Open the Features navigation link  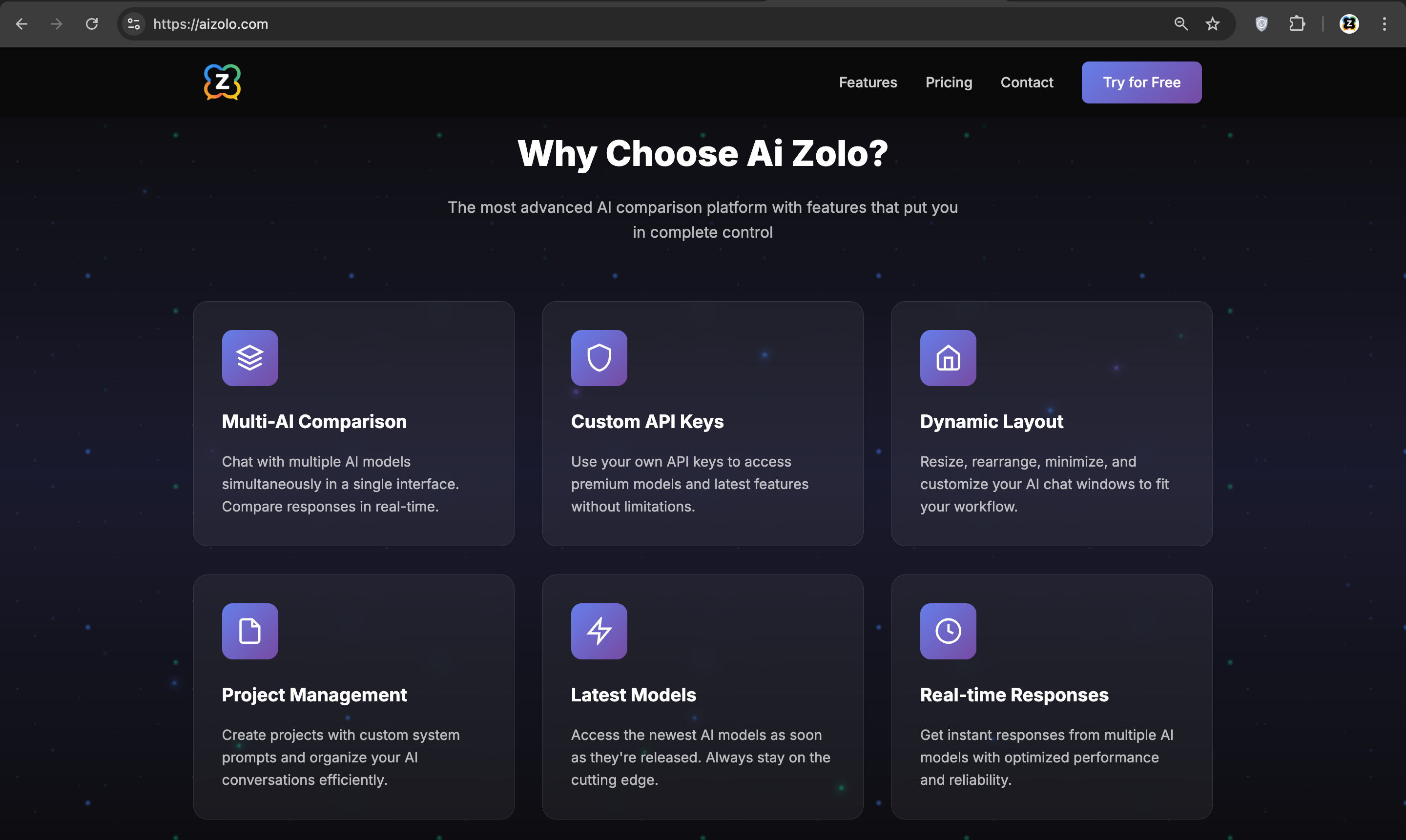(868, 82)
